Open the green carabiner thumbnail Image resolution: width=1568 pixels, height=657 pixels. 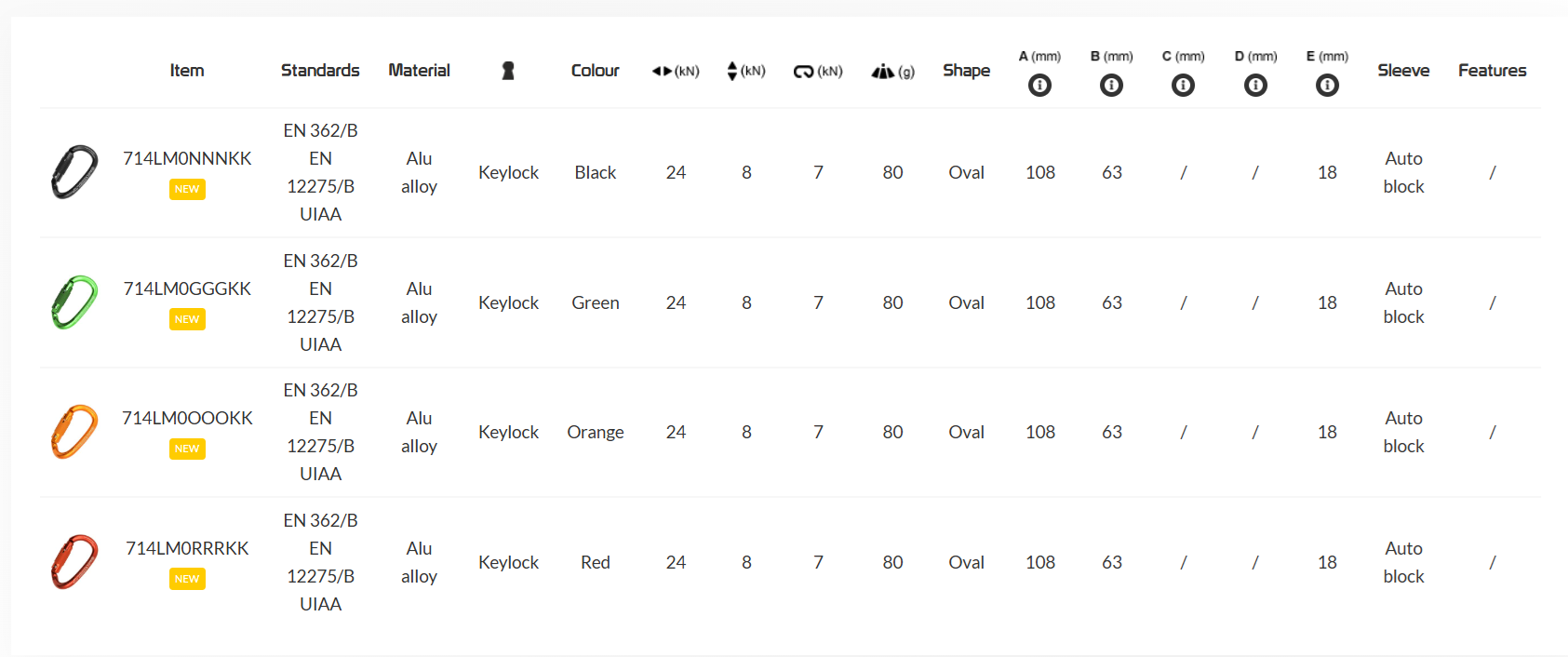(x=74, y=302)
